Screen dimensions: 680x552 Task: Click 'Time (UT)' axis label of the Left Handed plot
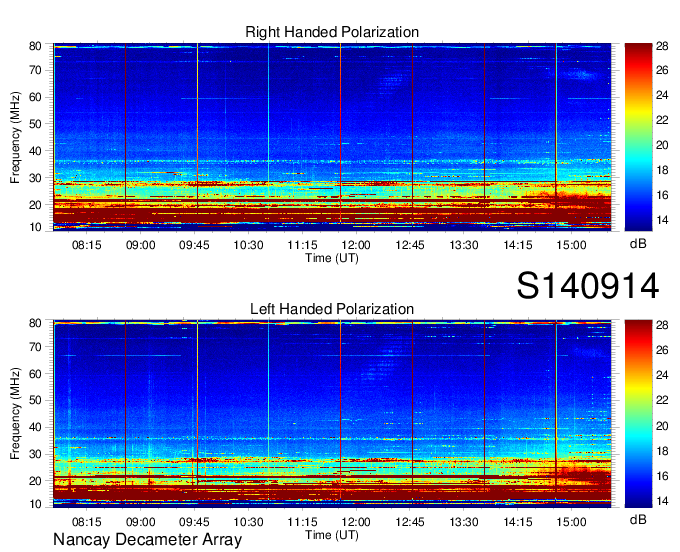tap(332, 535)
